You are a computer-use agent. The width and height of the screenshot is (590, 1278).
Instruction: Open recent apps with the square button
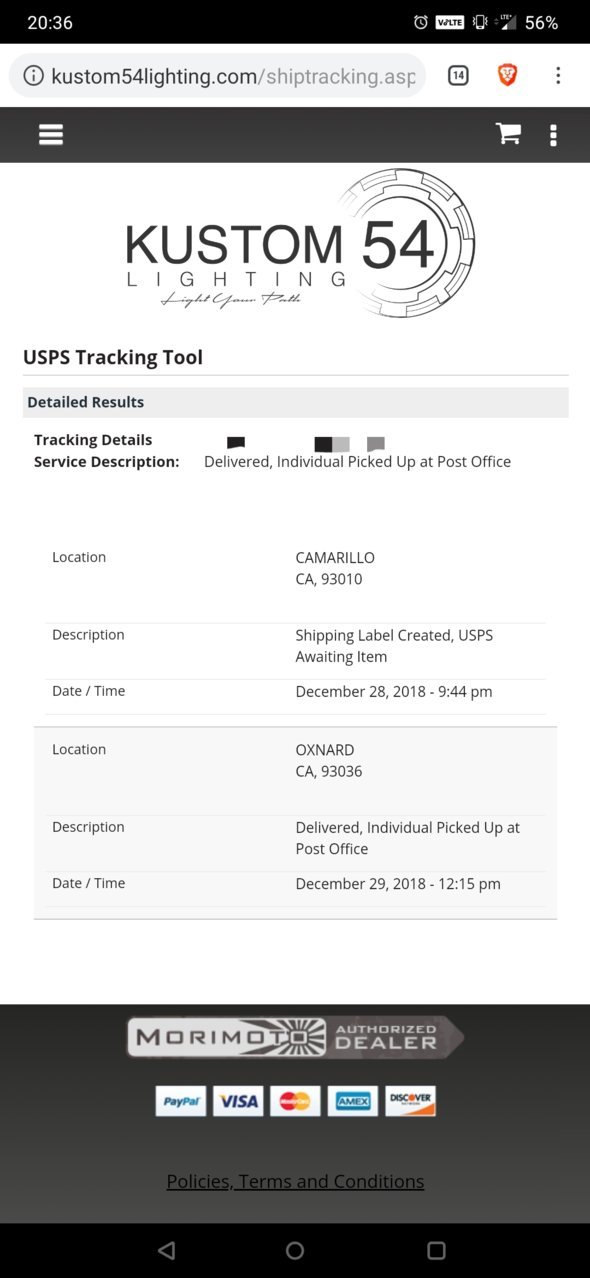coord(436,1250)
